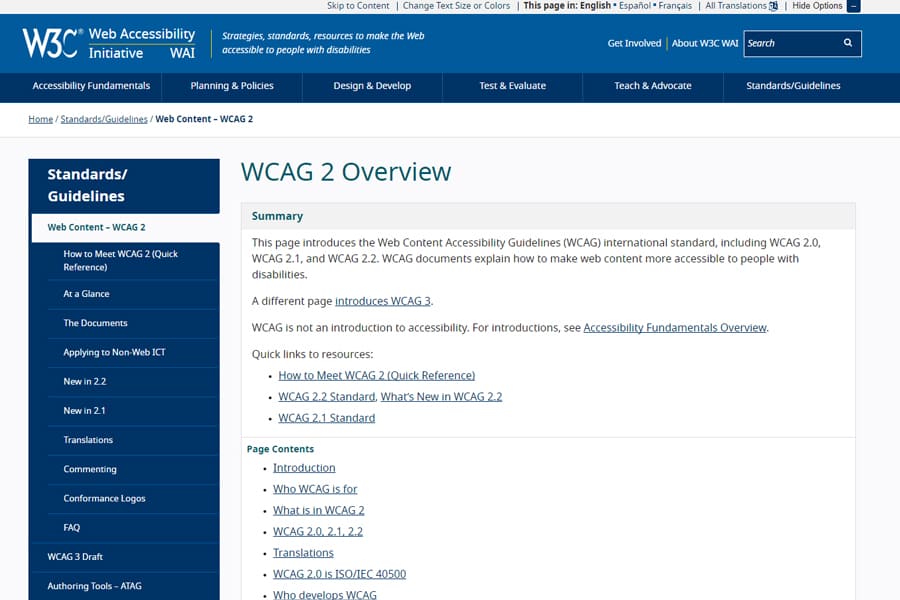
Task: Open Test & Evaluate menu
Action: coord(513,86)
